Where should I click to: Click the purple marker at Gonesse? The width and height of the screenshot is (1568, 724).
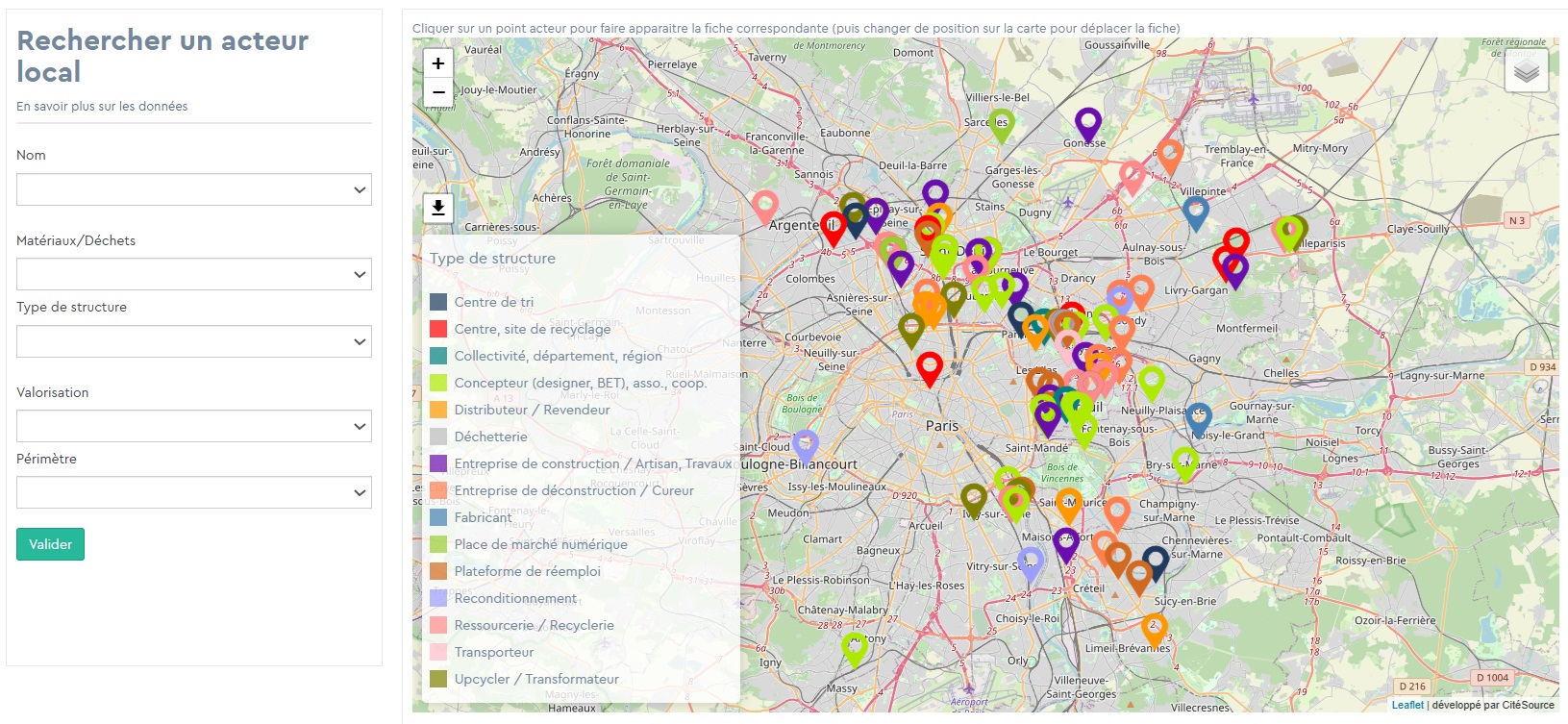pos(1087,123)
